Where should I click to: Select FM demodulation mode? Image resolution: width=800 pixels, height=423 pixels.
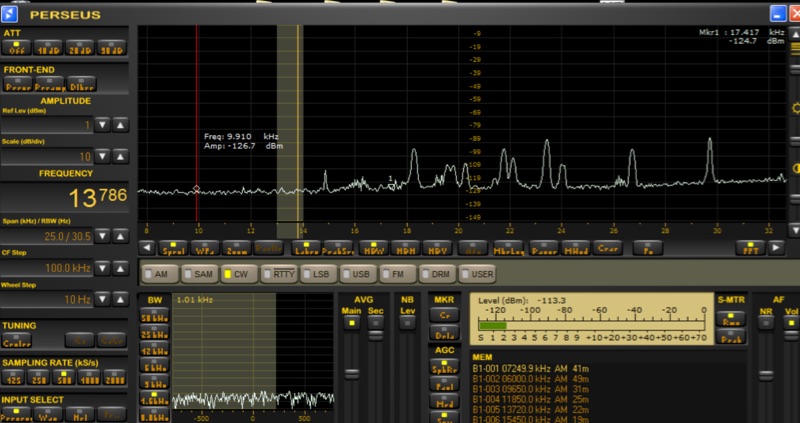tap(398, 274)
